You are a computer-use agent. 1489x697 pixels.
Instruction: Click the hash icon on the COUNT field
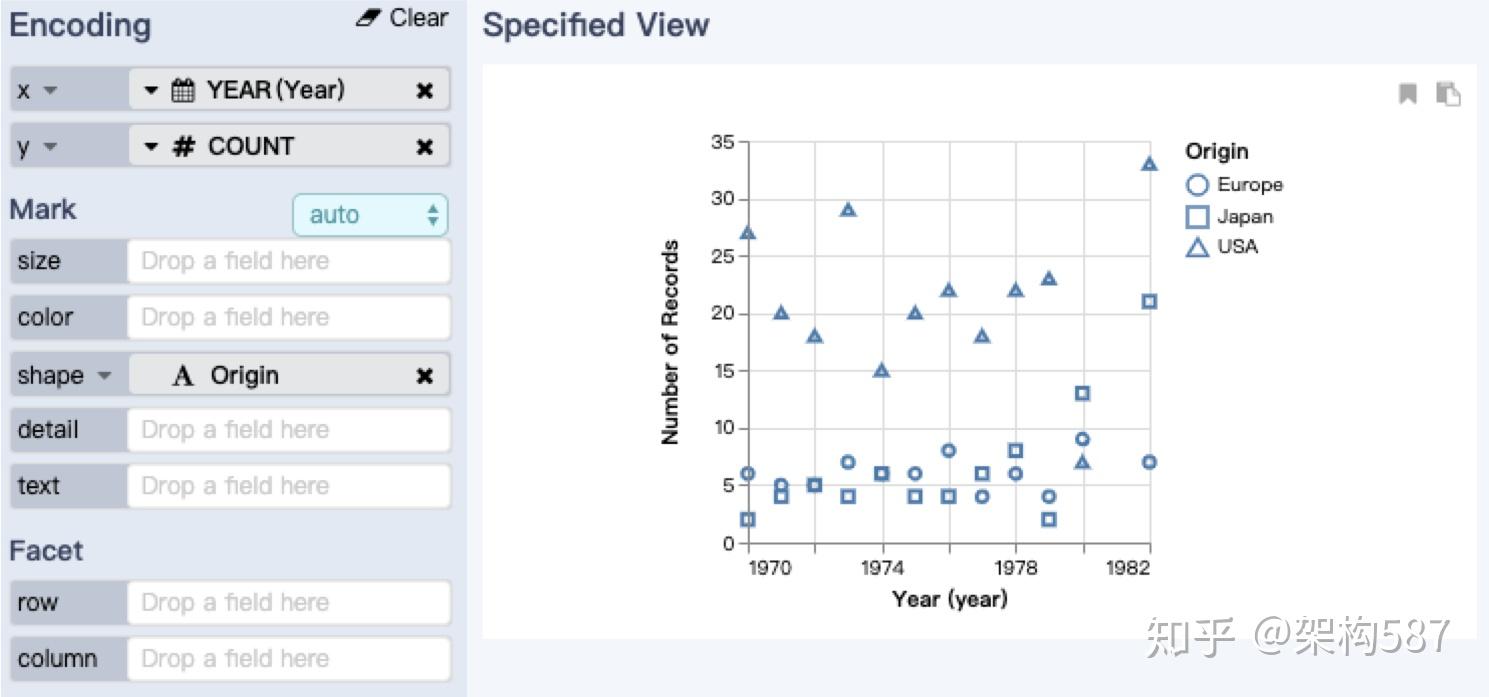183,147
